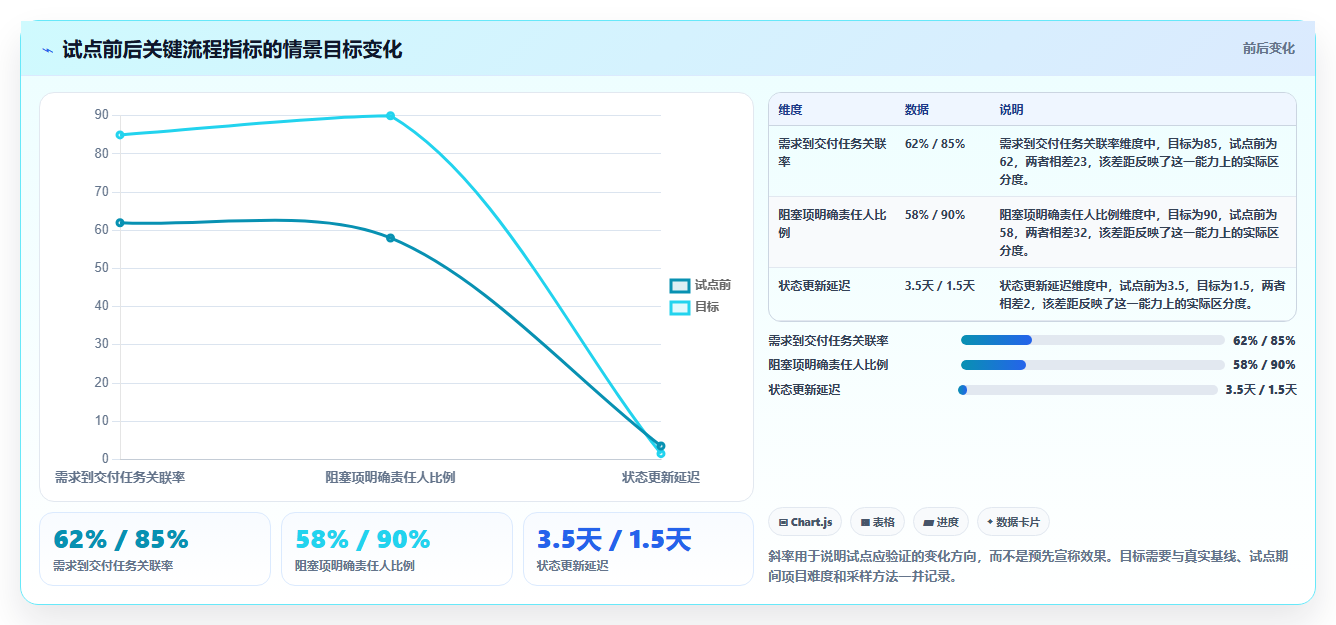The image size is (1336, 625).
Task: Click x-axis label 需求到交付任务关联率
Action: tap(120, 477)
